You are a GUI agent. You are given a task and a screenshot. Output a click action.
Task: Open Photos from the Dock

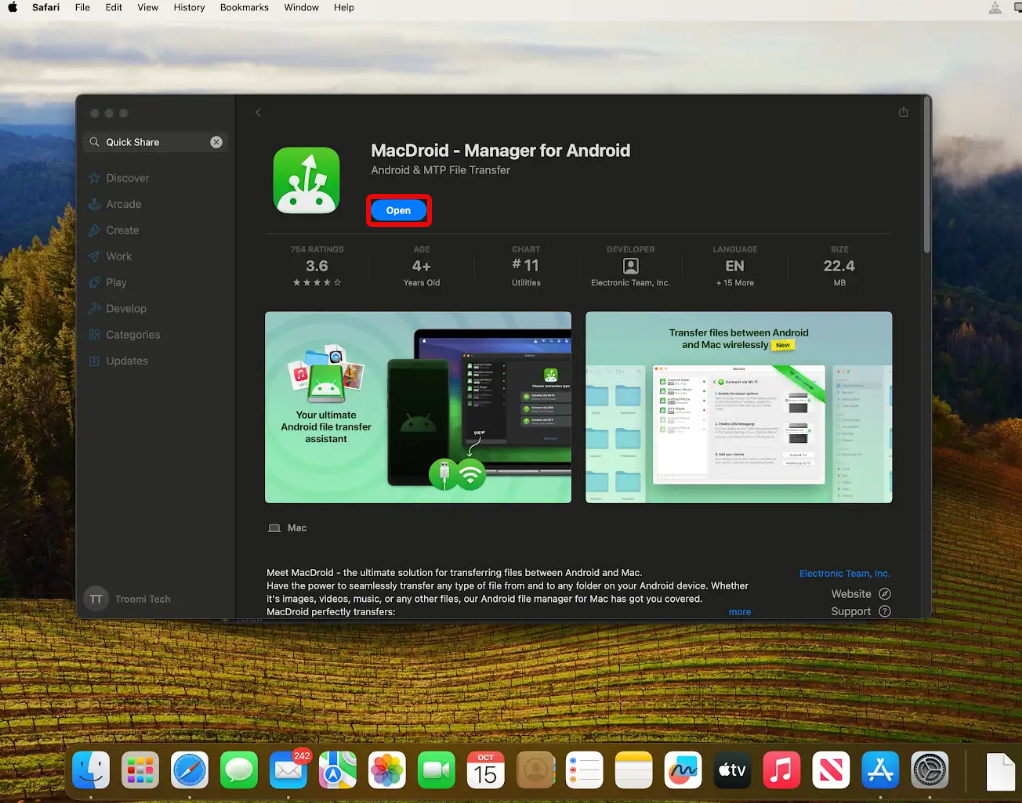[387, 770]
